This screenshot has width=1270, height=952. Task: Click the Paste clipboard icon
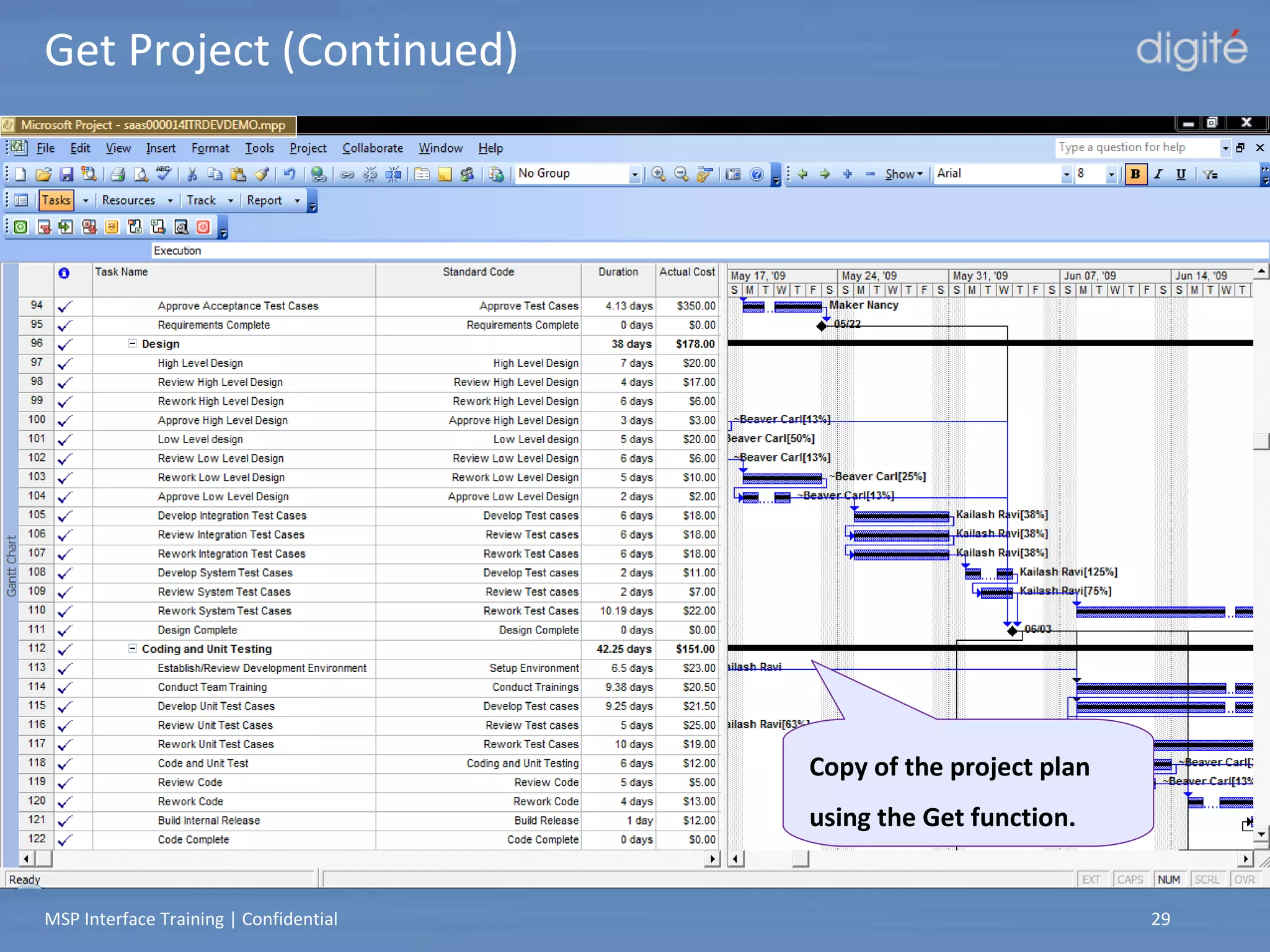coord(238,175)
